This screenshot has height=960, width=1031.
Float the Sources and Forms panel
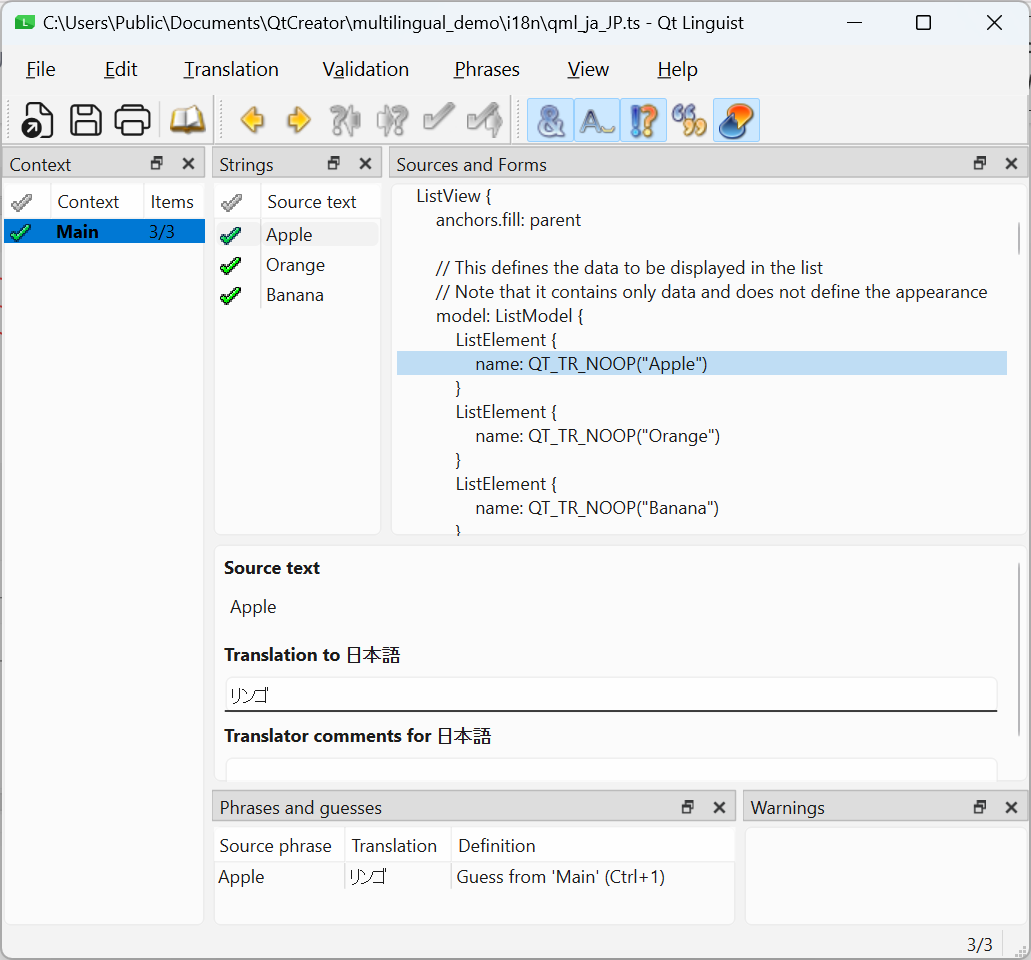click(x=980, y=164)
